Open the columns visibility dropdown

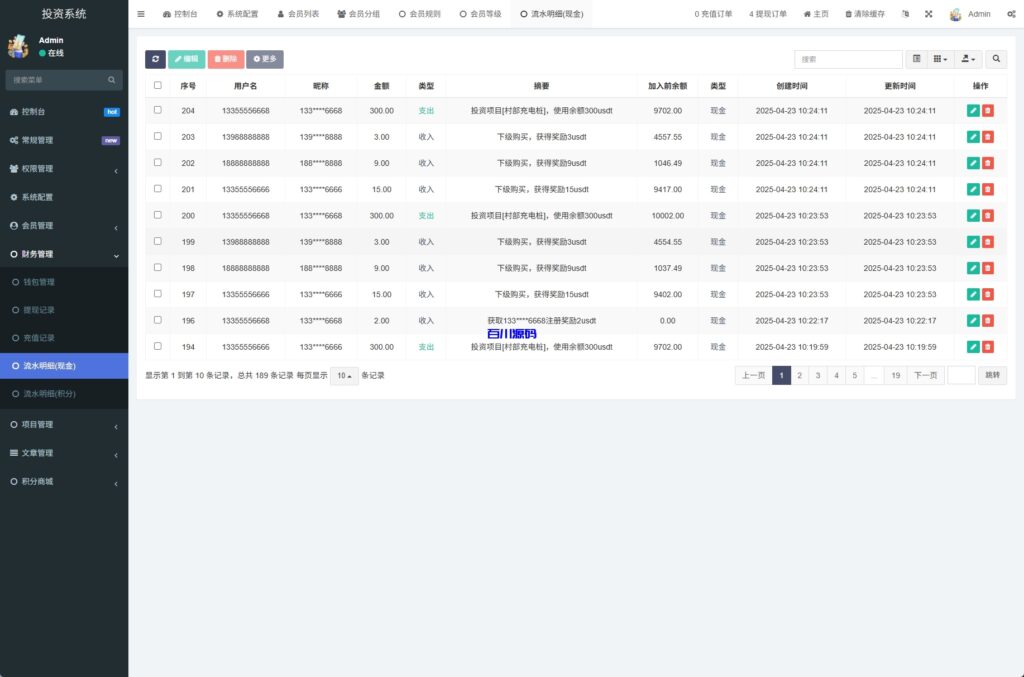940,59
